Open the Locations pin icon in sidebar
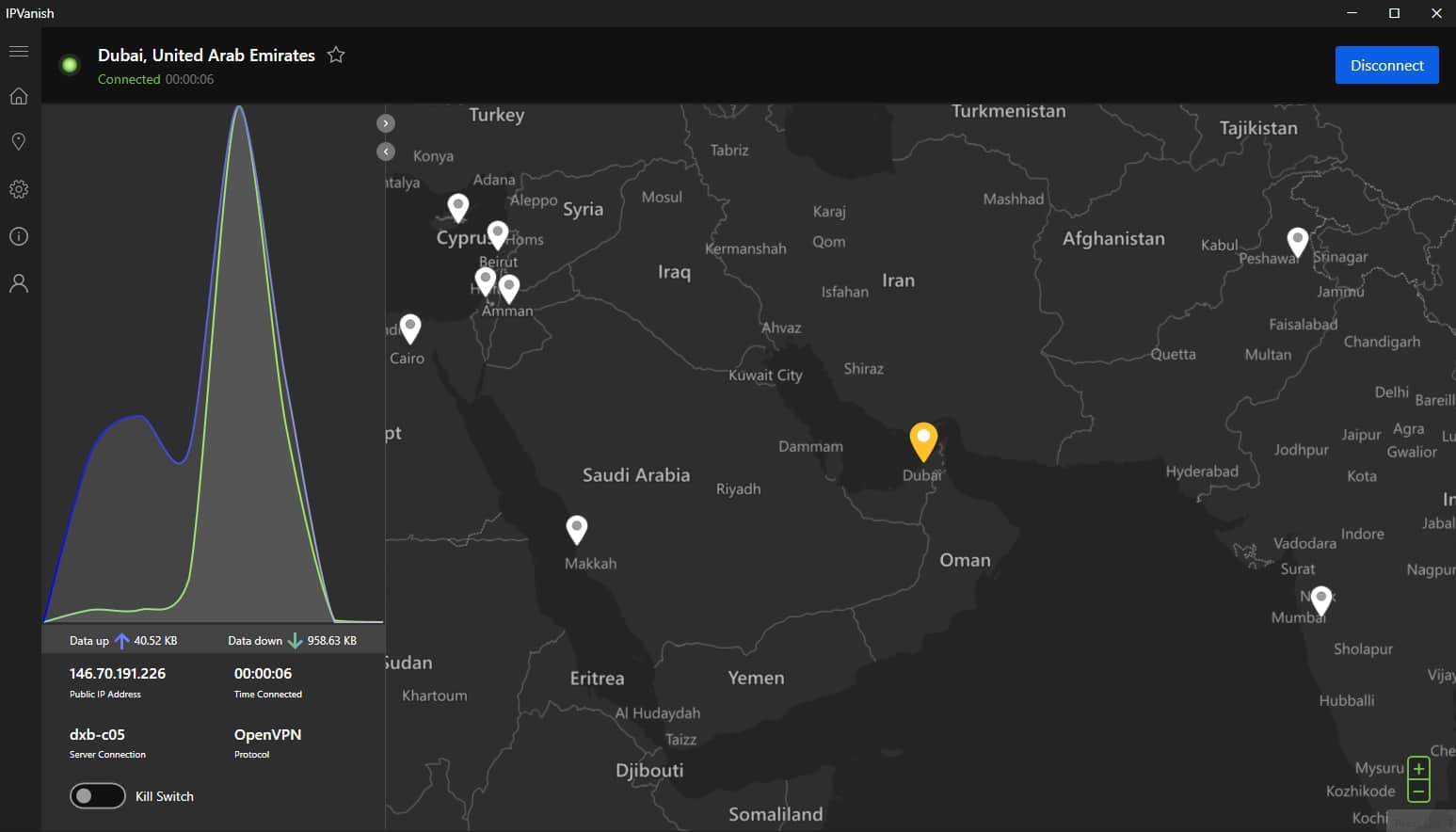Viewport: 1456px width, 832px height. click(19, 142)
